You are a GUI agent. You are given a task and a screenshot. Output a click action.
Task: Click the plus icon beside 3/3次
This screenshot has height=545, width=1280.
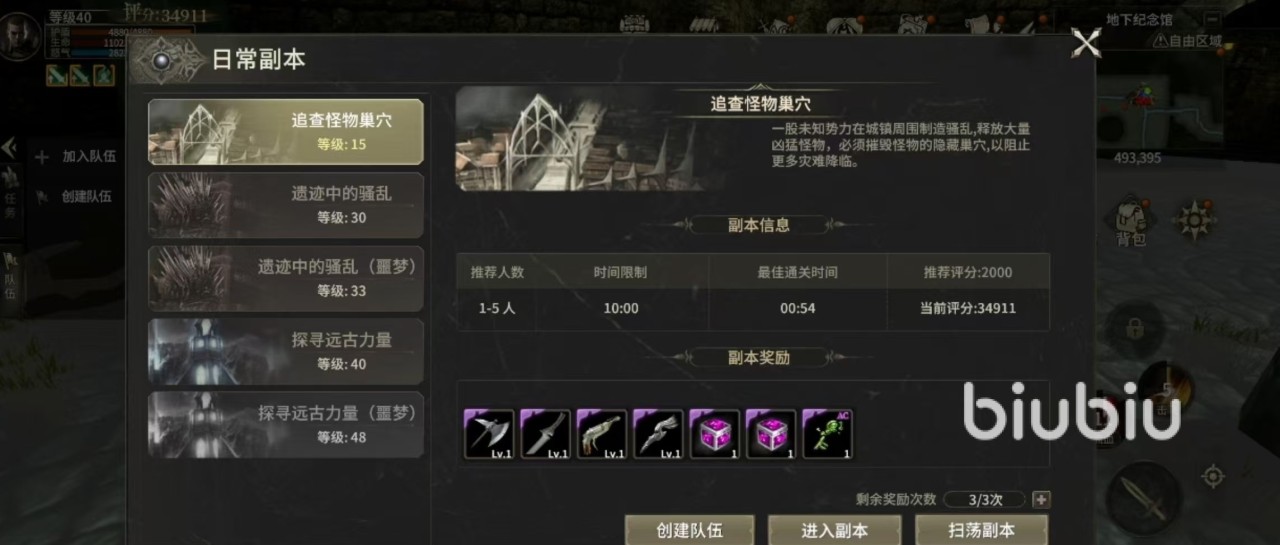tap(1041, 499)
